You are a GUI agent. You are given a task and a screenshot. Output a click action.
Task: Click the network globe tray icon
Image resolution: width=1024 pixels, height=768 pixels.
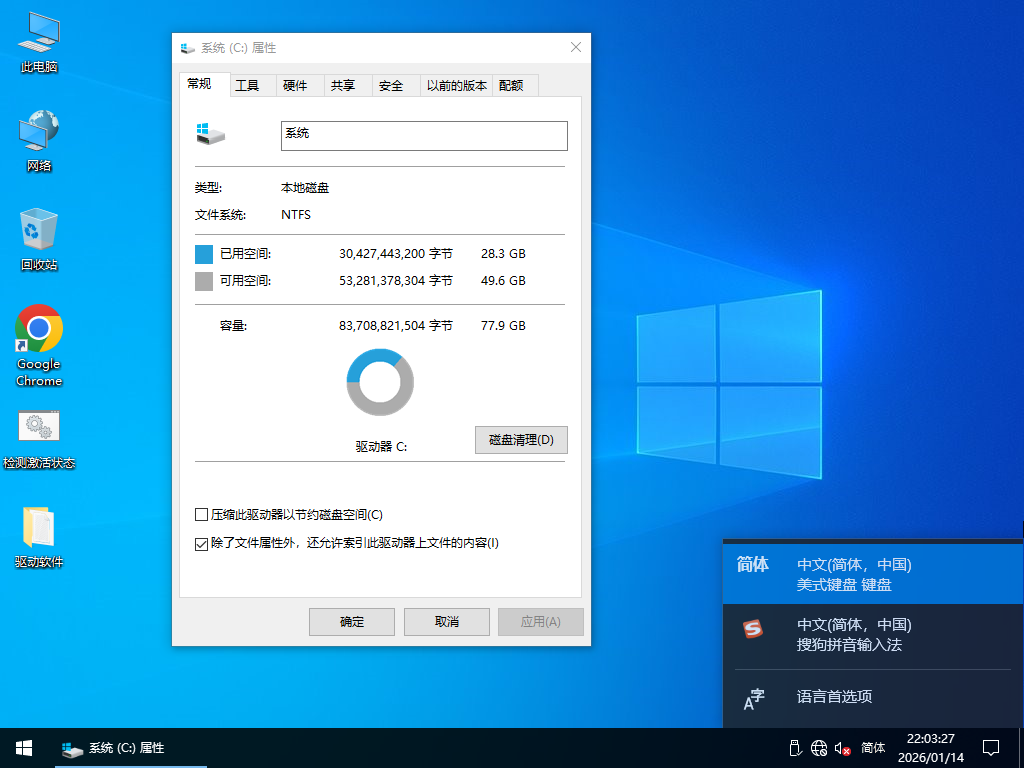point(819,748)
